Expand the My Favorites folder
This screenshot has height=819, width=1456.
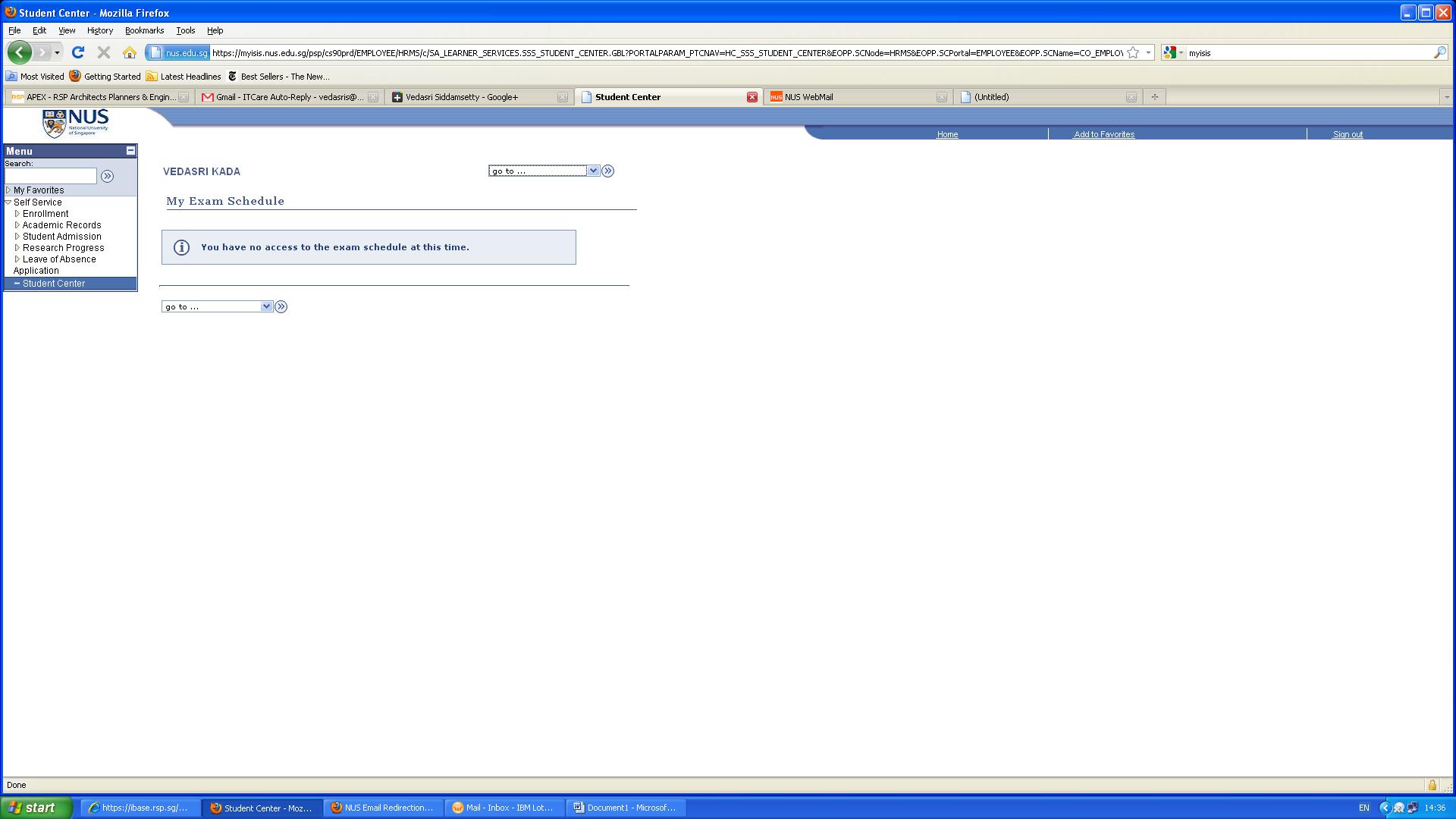point(8,190)
